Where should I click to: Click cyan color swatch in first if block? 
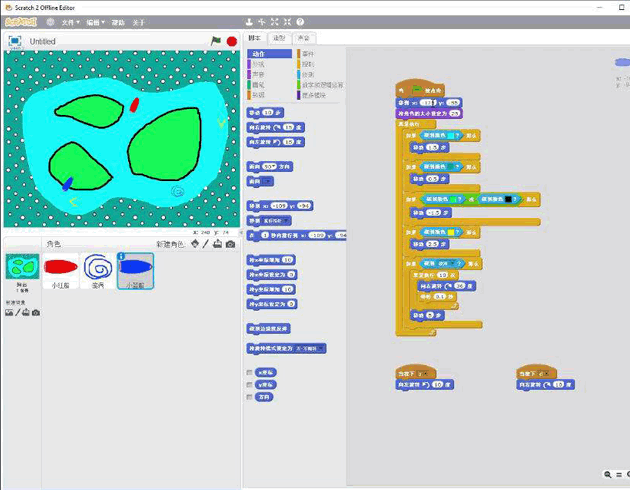tap(450, 136)
